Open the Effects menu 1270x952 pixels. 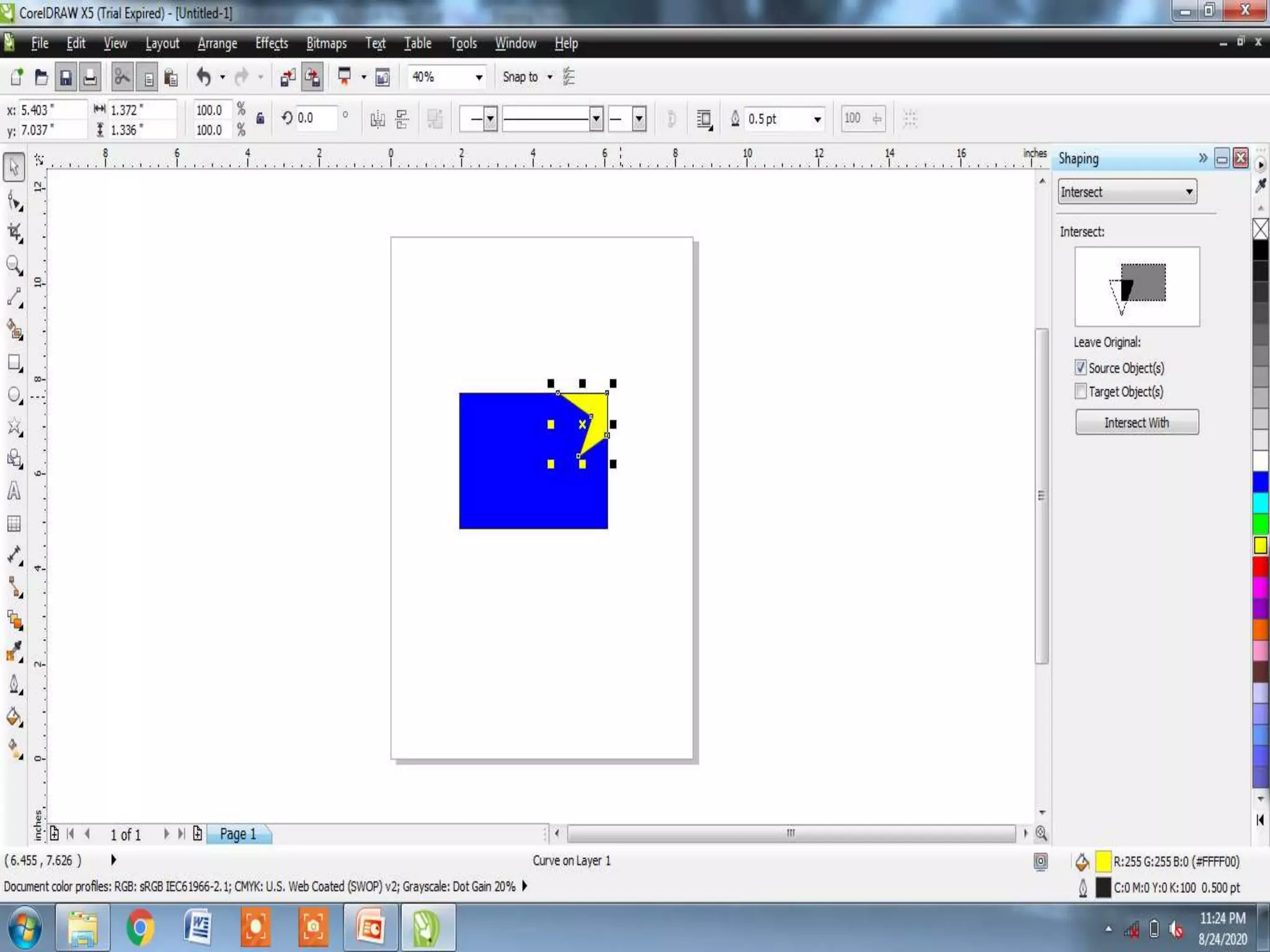point(272,43)
